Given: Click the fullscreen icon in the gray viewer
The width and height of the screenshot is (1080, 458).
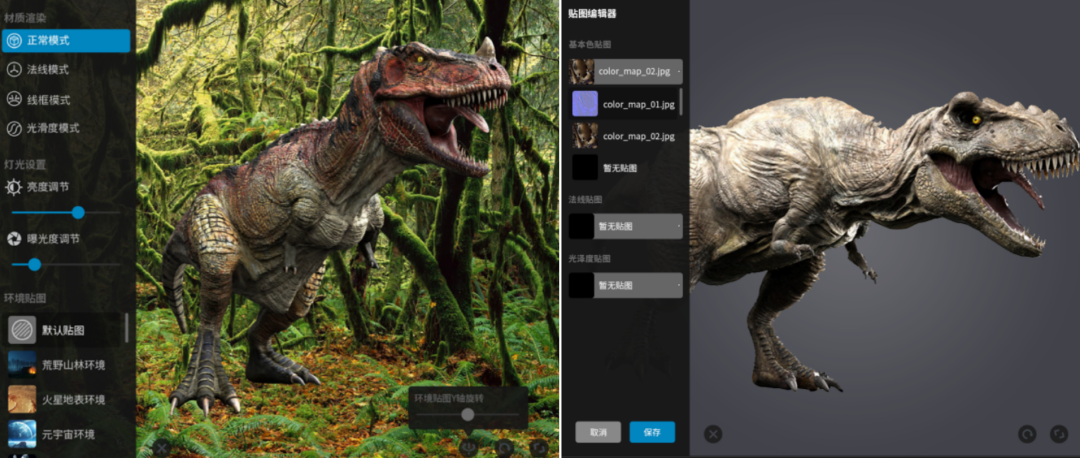Looking at the screenshot, I should click(1059, 434).
